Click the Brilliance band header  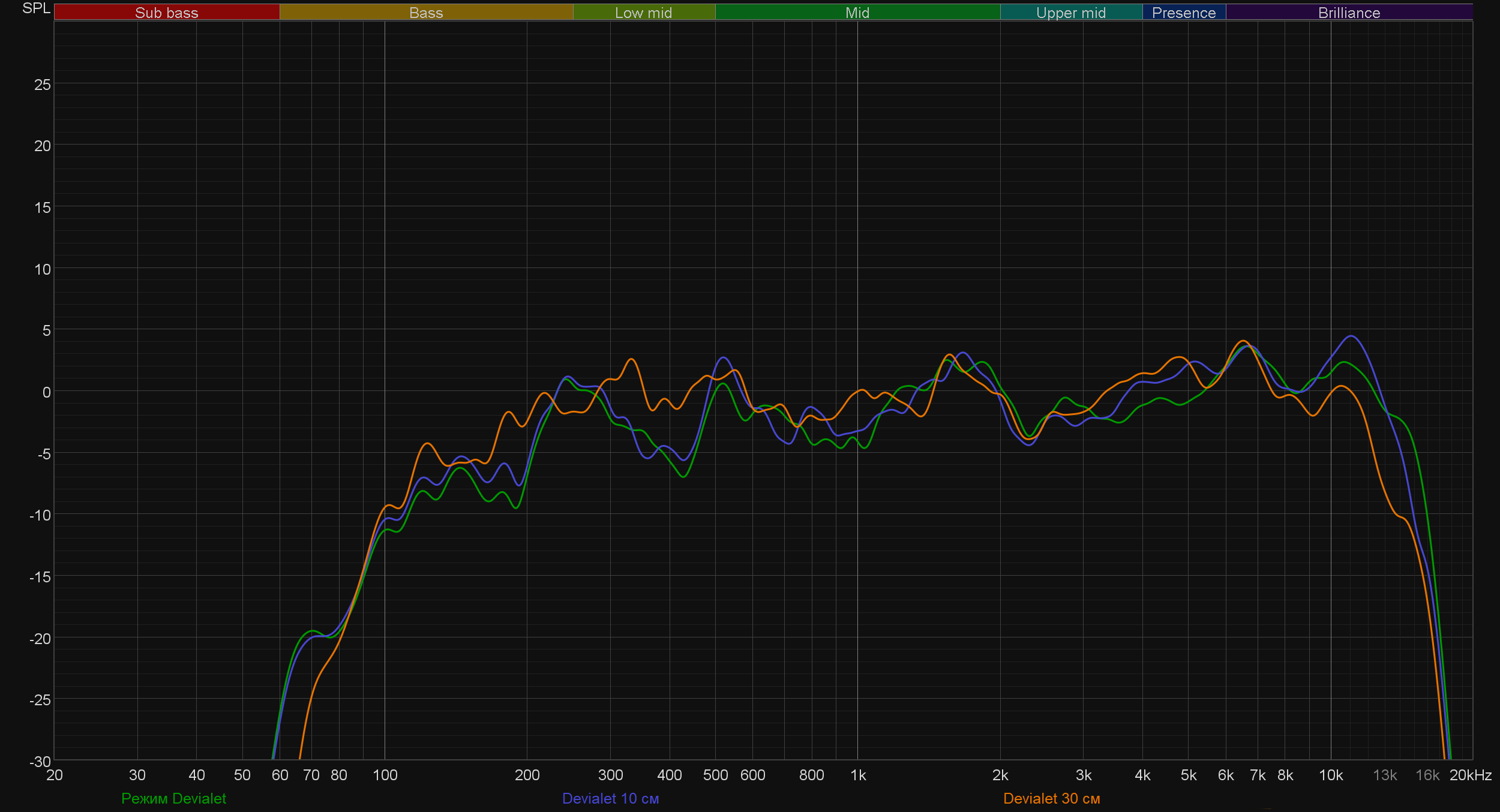click(x=1349, y=13)
